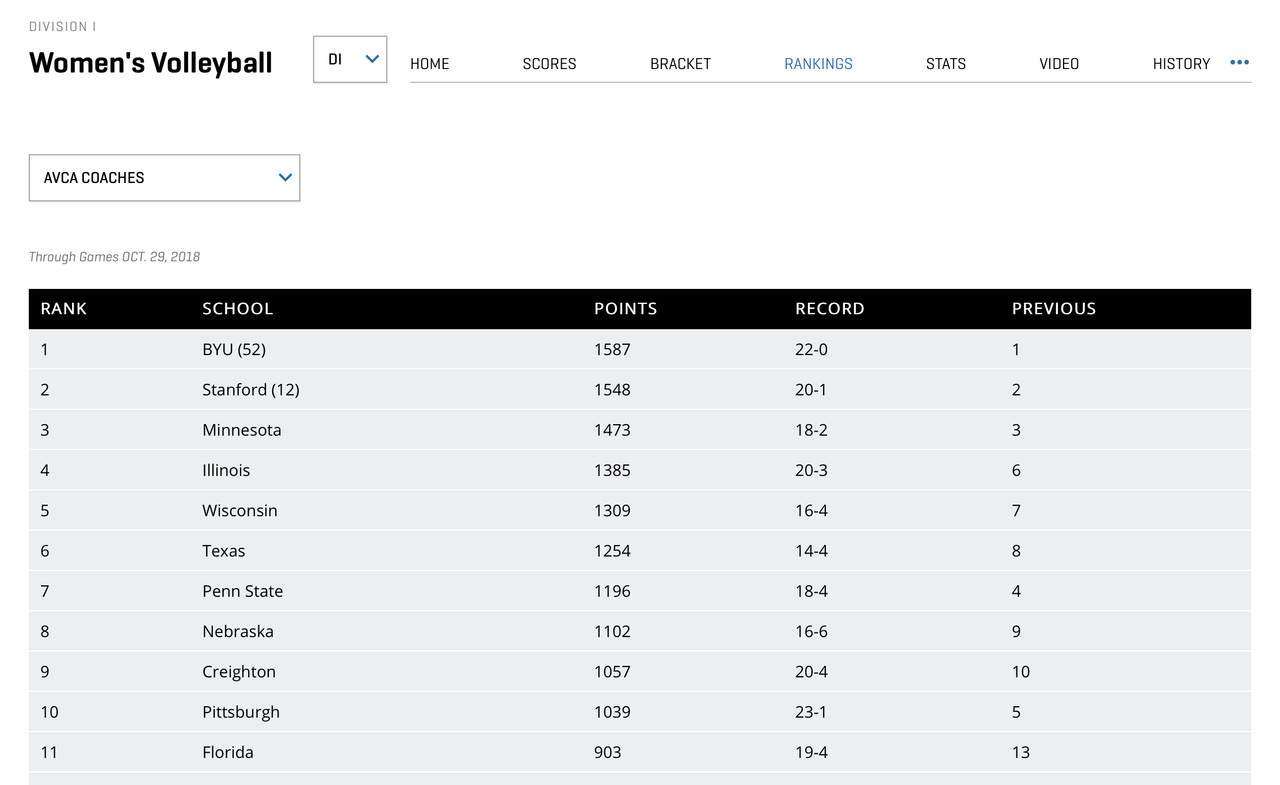Click Nebraska's record 16-6

(811, 631)
